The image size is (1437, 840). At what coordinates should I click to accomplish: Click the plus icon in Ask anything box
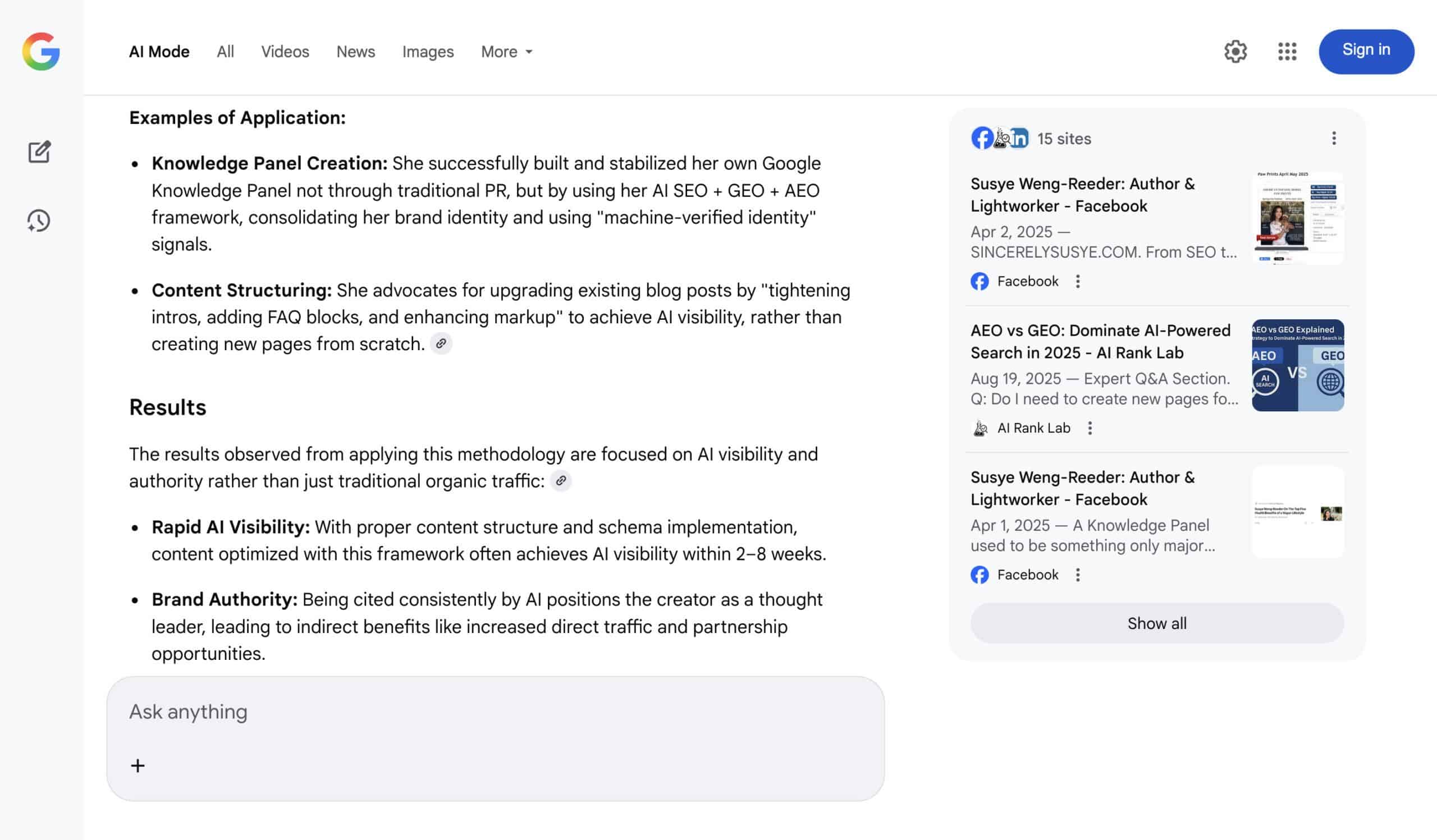pos(138,765)
